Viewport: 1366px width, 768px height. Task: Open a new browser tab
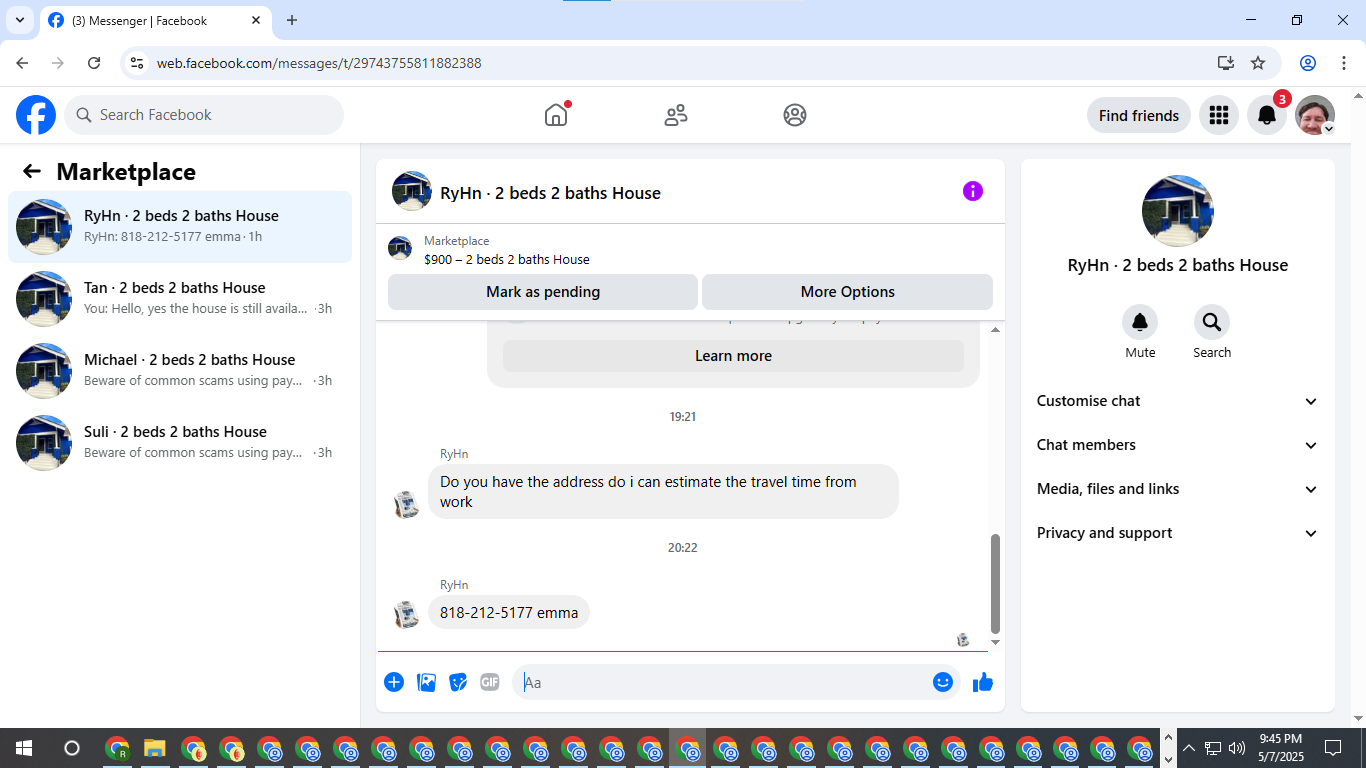click(x=292, y=20)
